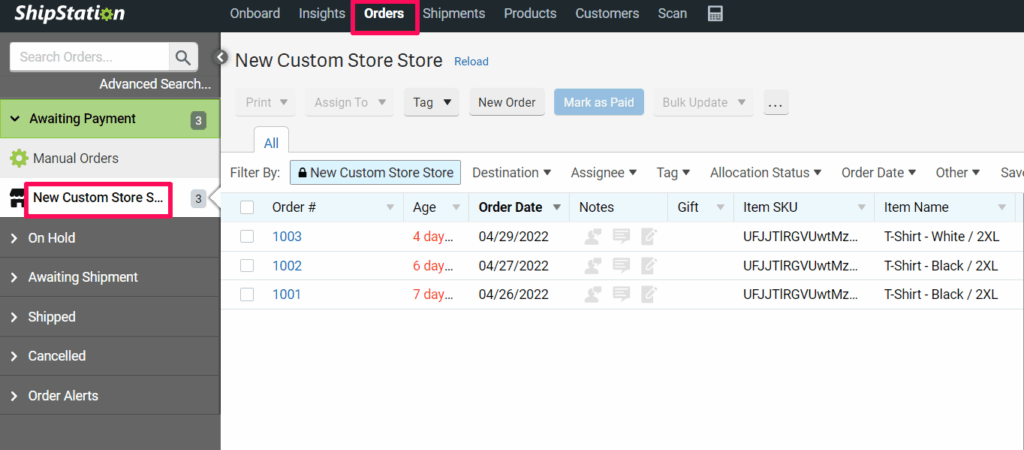Tick the checkbox next to order 1002

tap(247, 266)
